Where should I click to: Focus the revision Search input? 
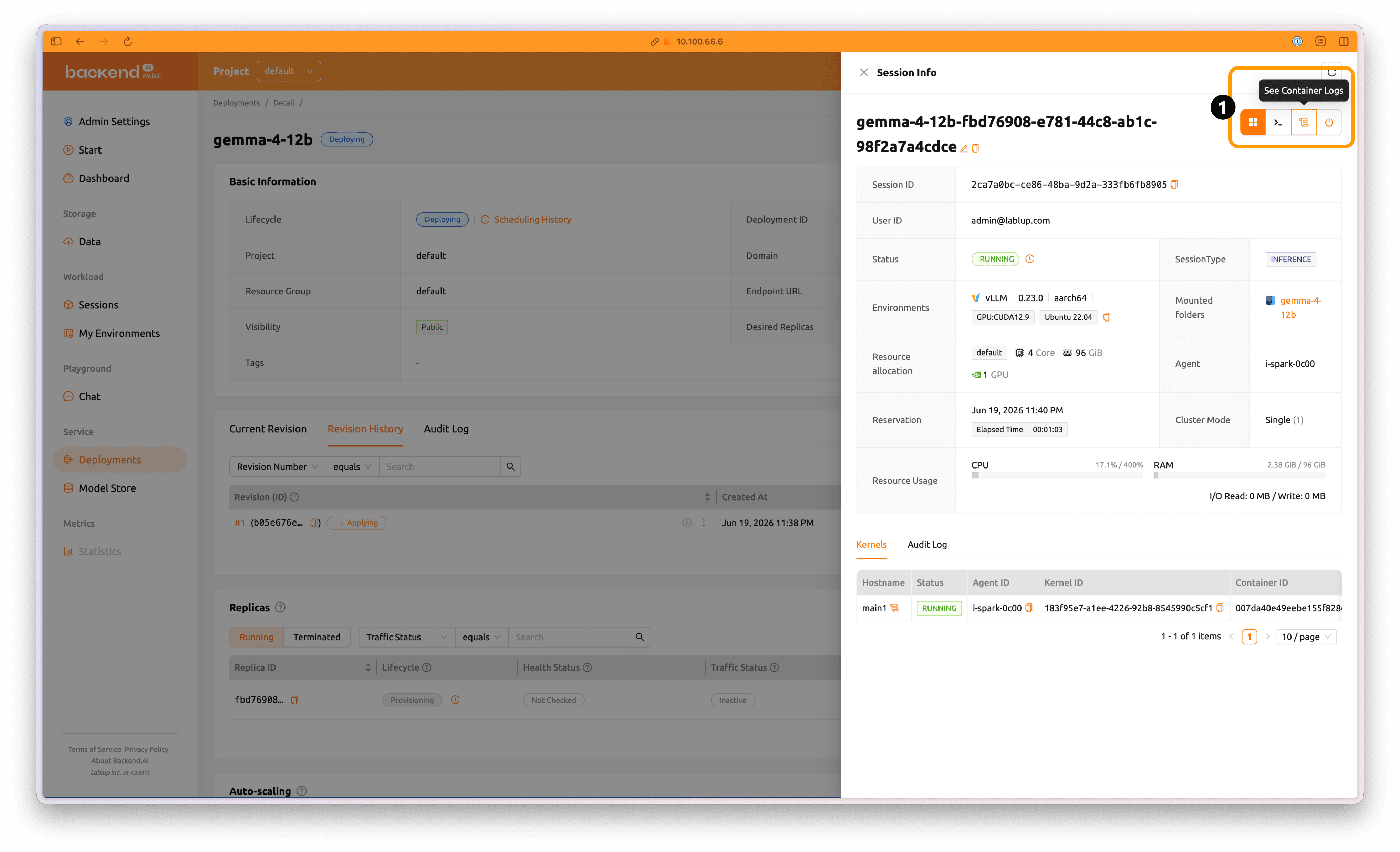[x=440, y=466]
